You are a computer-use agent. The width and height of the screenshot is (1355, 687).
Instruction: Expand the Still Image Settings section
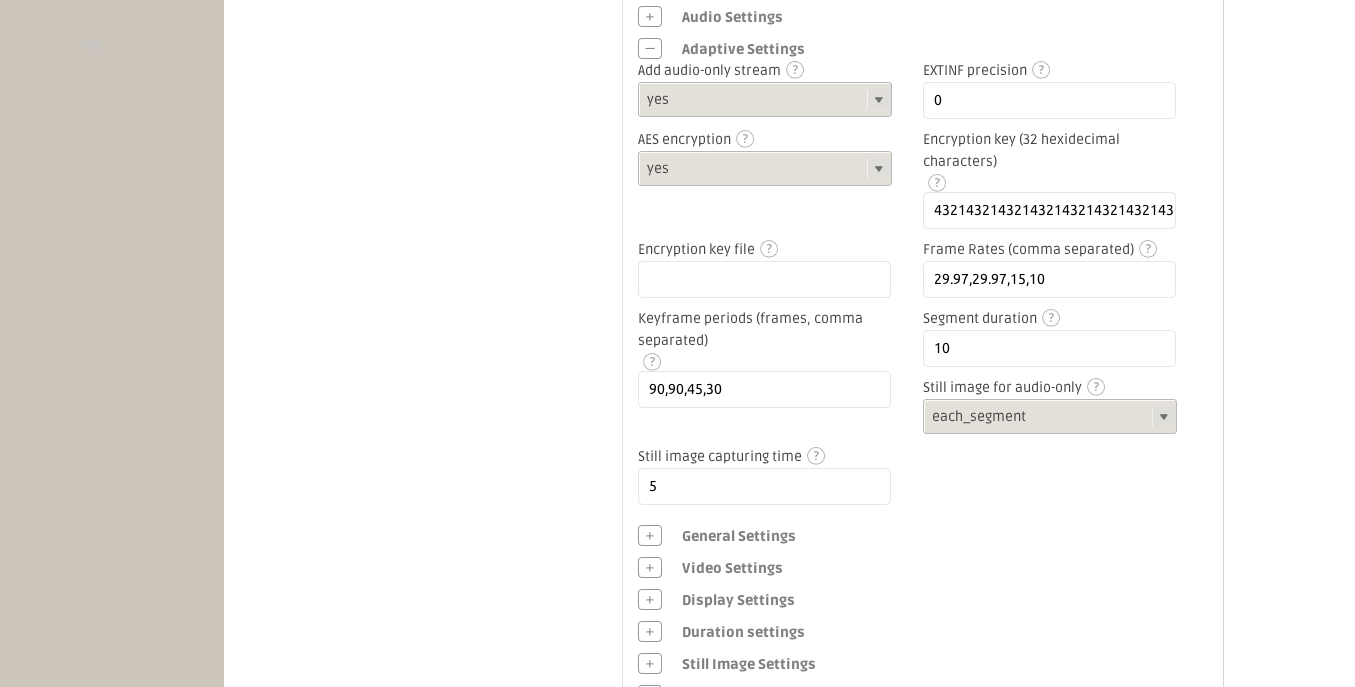pyautogui.click(x=650, y=664)
